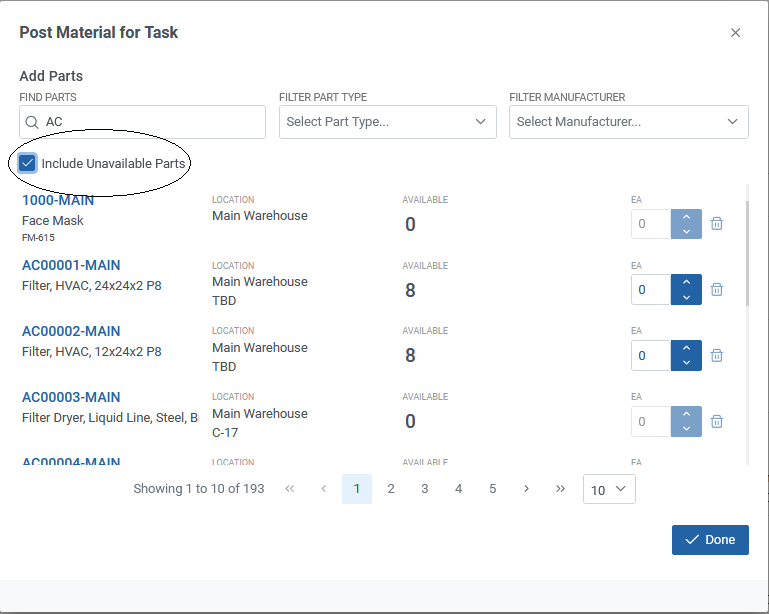Focus the Find Parts search field
The image size is (769, 614).
(142, 122)
